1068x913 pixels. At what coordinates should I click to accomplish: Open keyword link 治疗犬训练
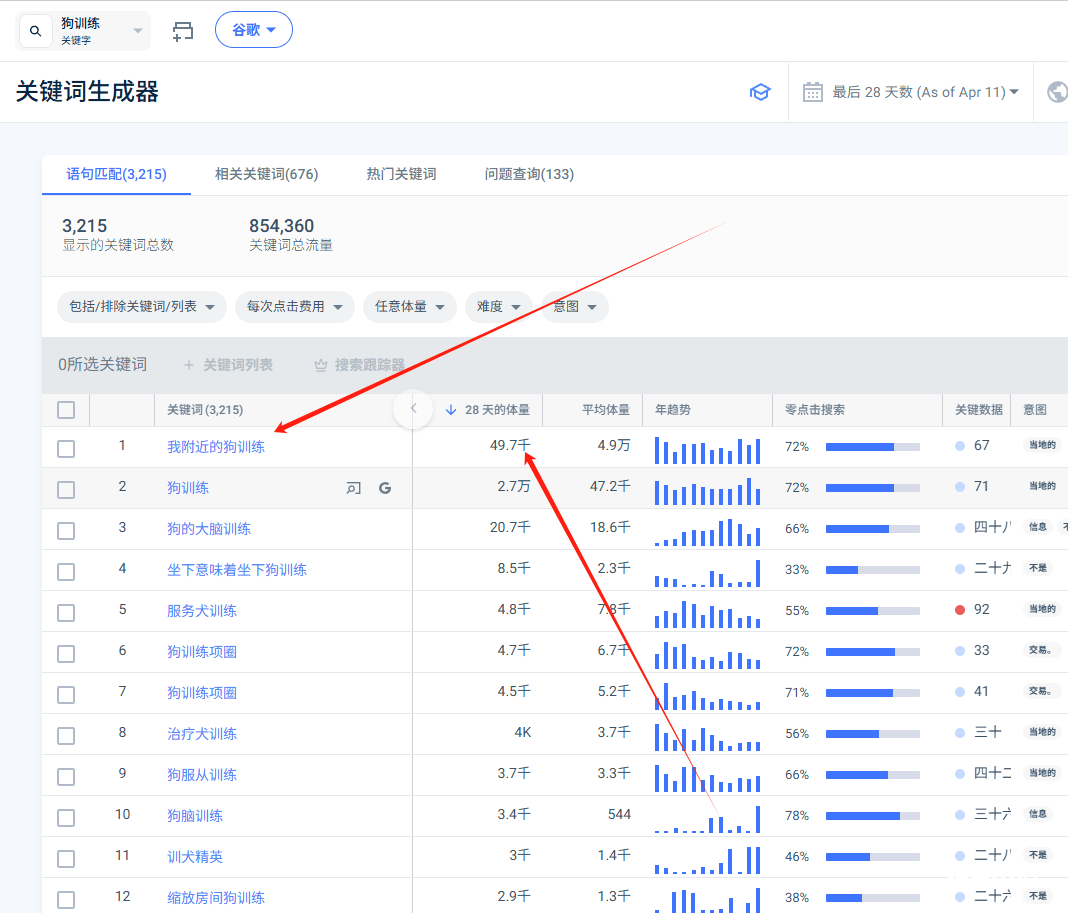coord(202,734)
